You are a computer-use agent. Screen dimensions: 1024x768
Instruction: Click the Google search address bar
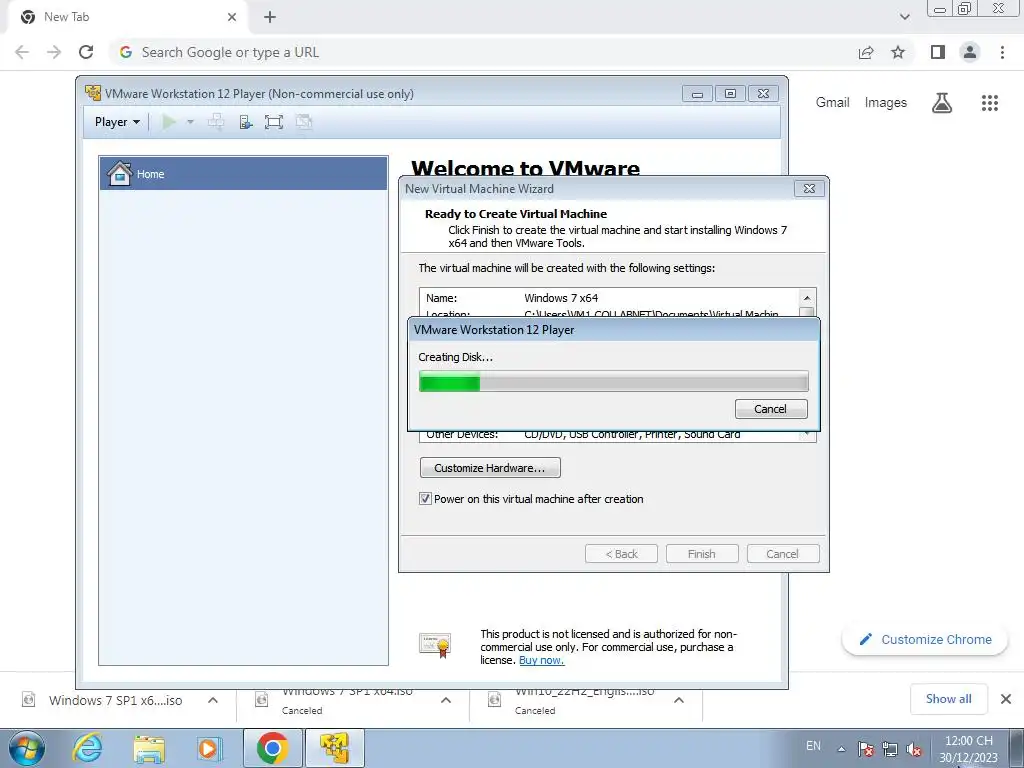click(x=483, y=52)
